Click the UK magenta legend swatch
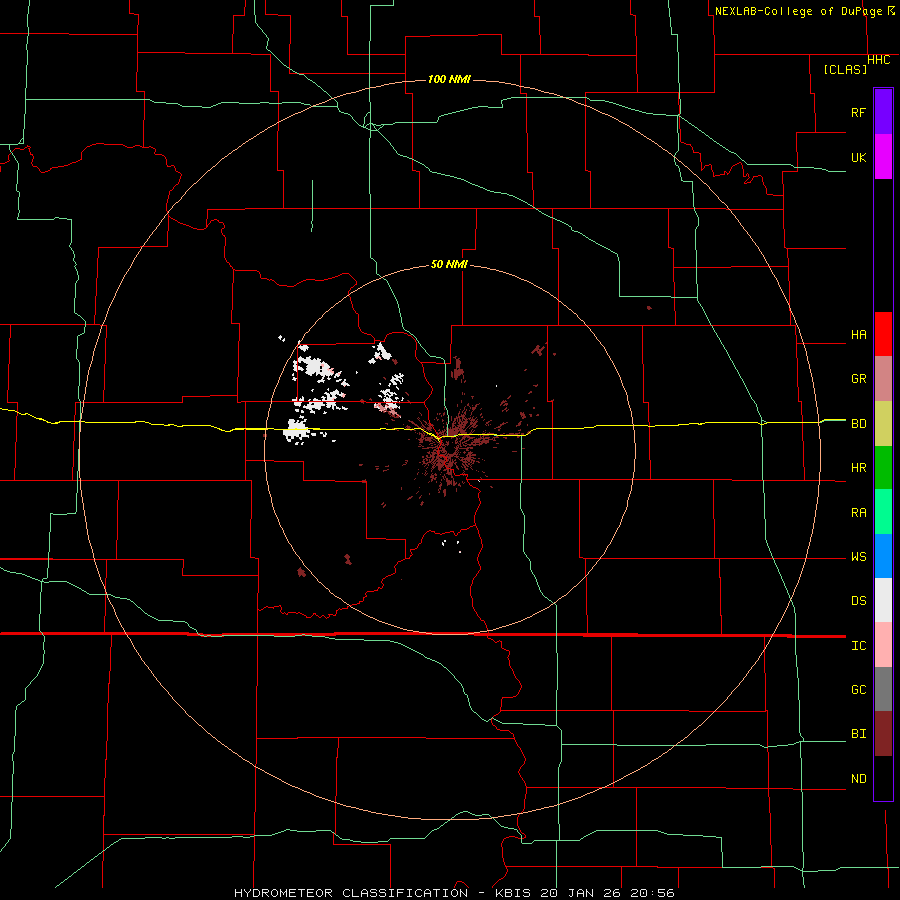Viewport: 900px width, 900px height. (883, 157)
